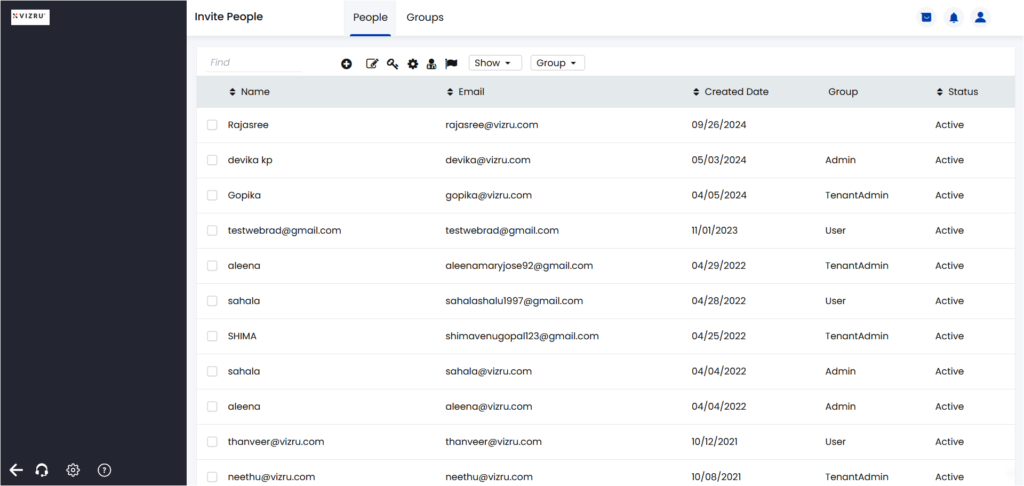Click the back arrow in sidebar
Screen dimensions: 1024x486
(16, 470)
